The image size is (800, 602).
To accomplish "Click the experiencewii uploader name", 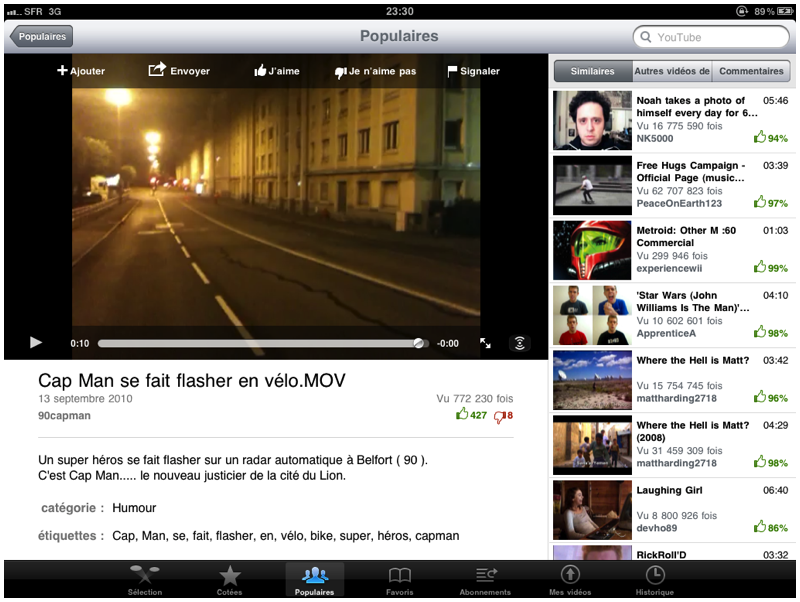I will [669, 268].
